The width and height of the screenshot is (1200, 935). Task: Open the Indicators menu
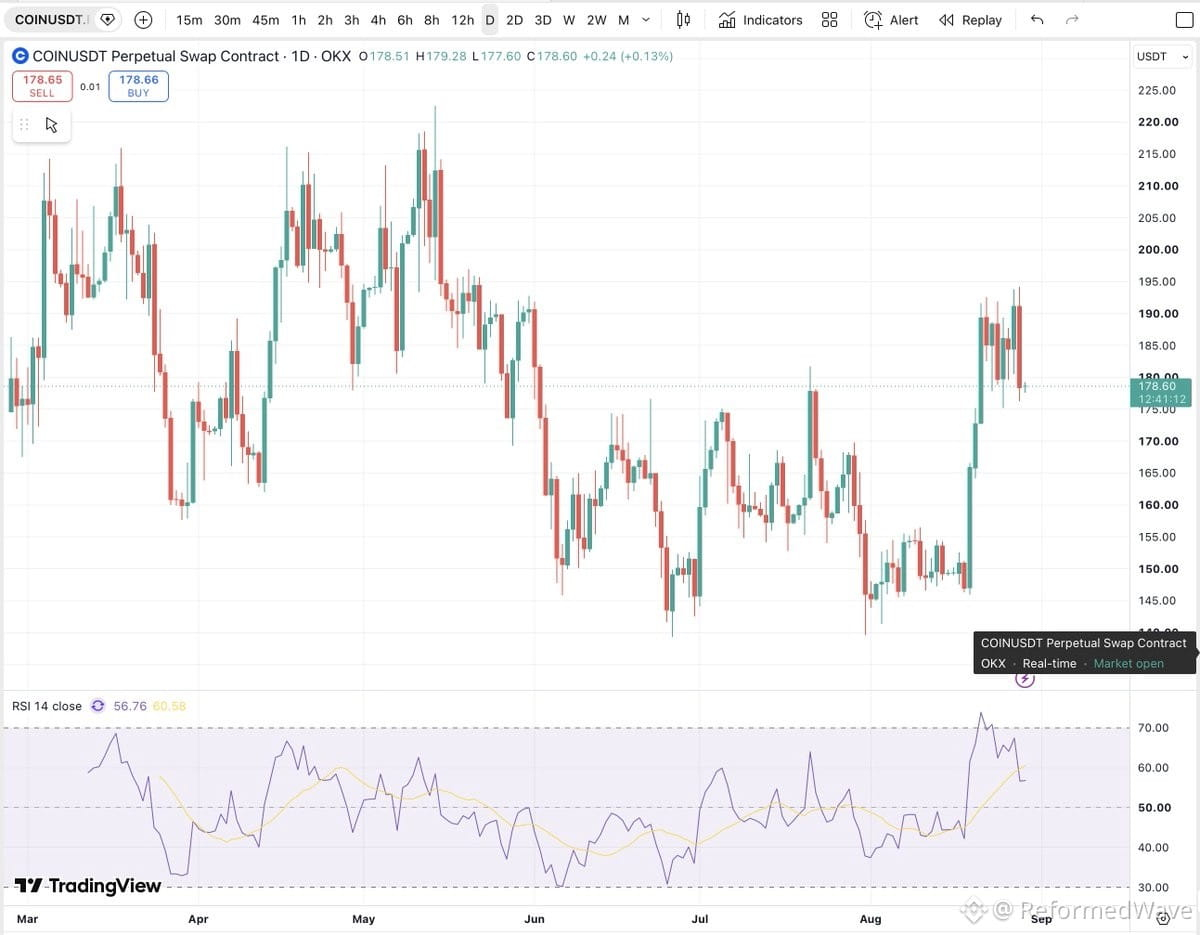(760, 20)
